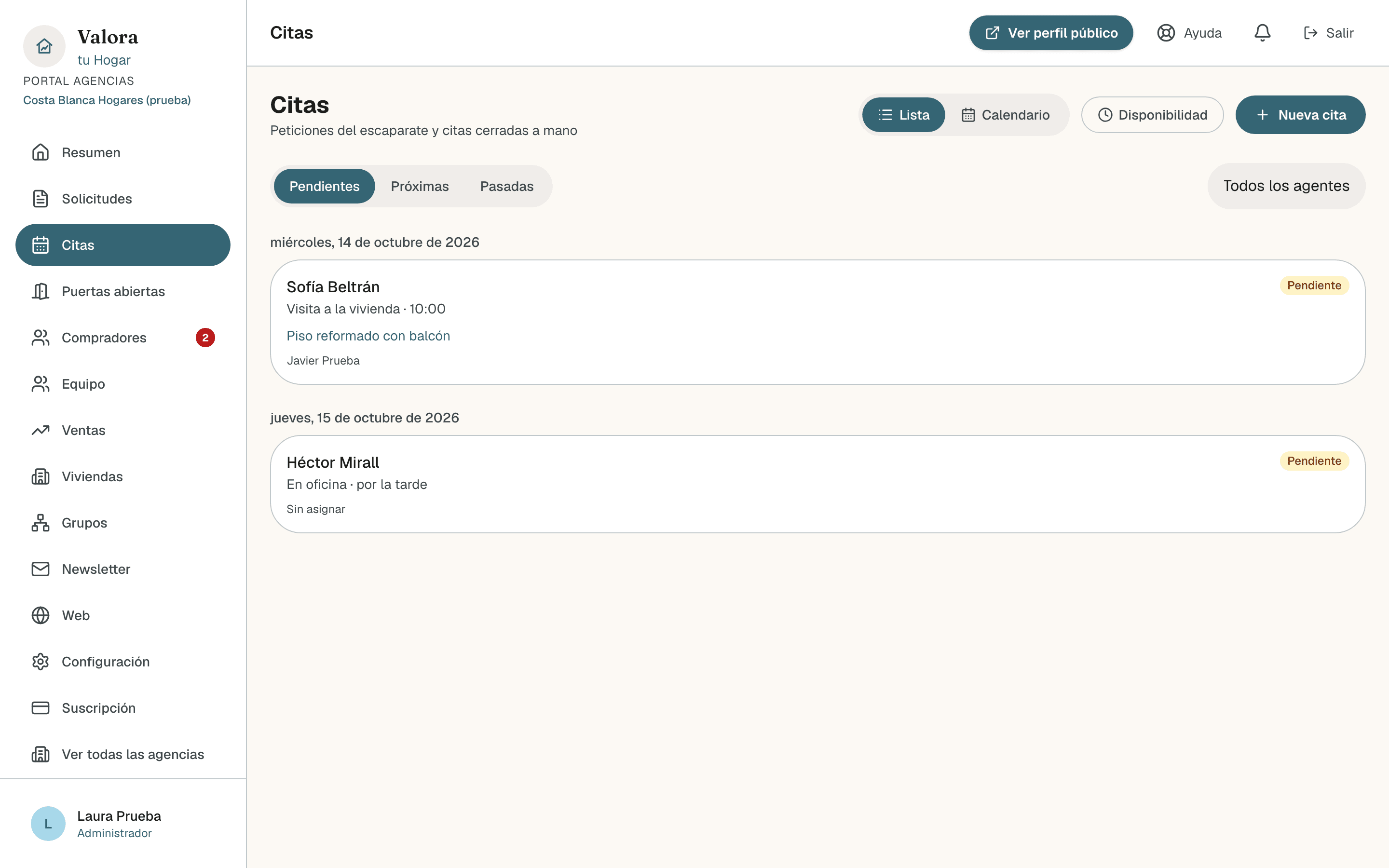
Task: Click the Configuración gear icon
Action: (x=40, y=662)
